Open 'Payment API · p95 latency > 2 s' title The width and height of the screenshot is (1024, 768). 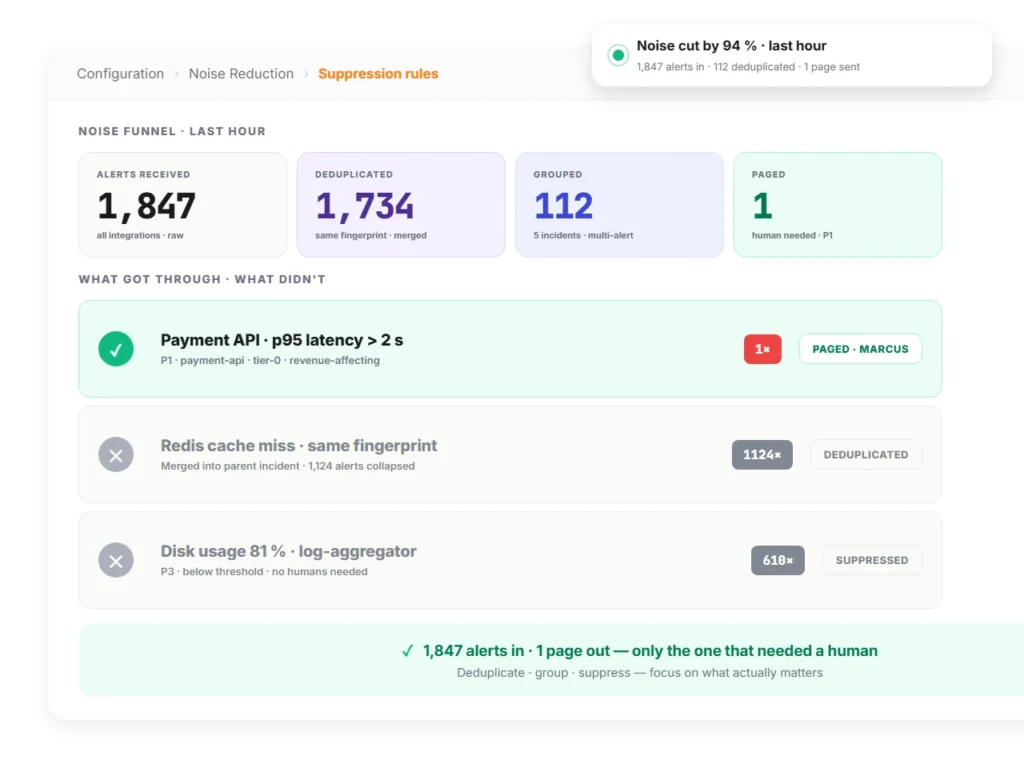281,340
